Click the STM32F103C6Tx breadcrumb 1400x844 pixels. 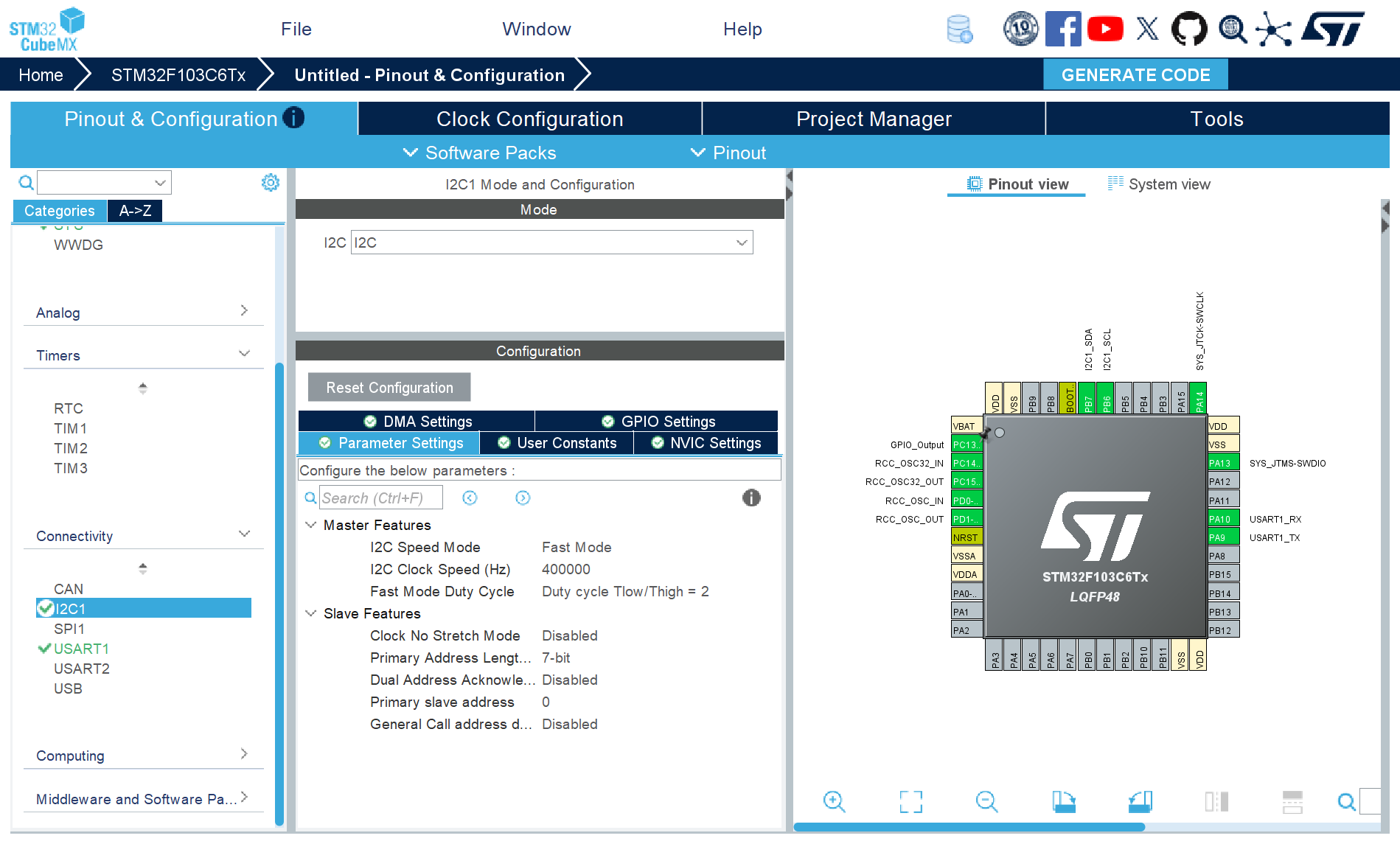178,74
